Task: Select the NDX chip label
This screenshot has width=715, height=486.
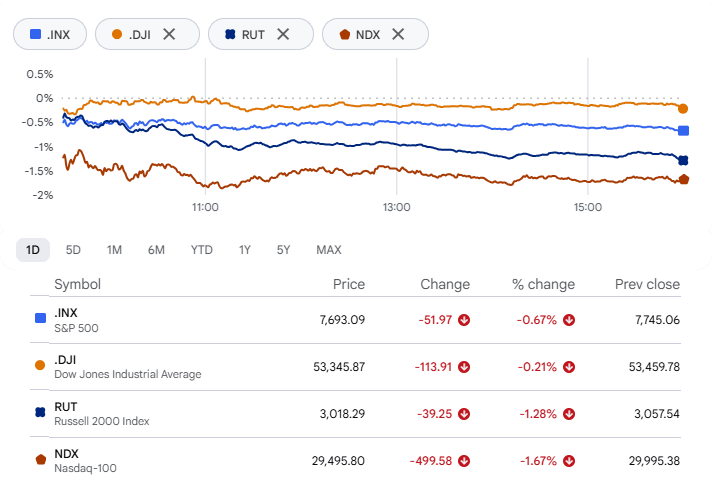Action: tap(368, 35)
